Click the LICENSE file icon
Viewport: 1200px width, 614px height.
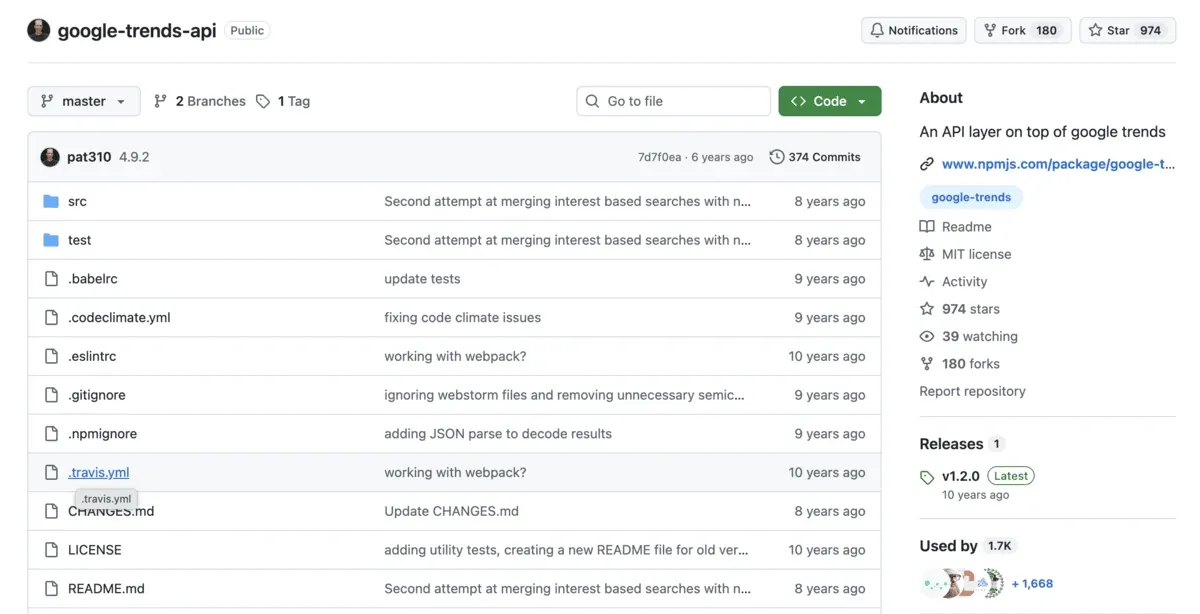click(x=51, y=550)
